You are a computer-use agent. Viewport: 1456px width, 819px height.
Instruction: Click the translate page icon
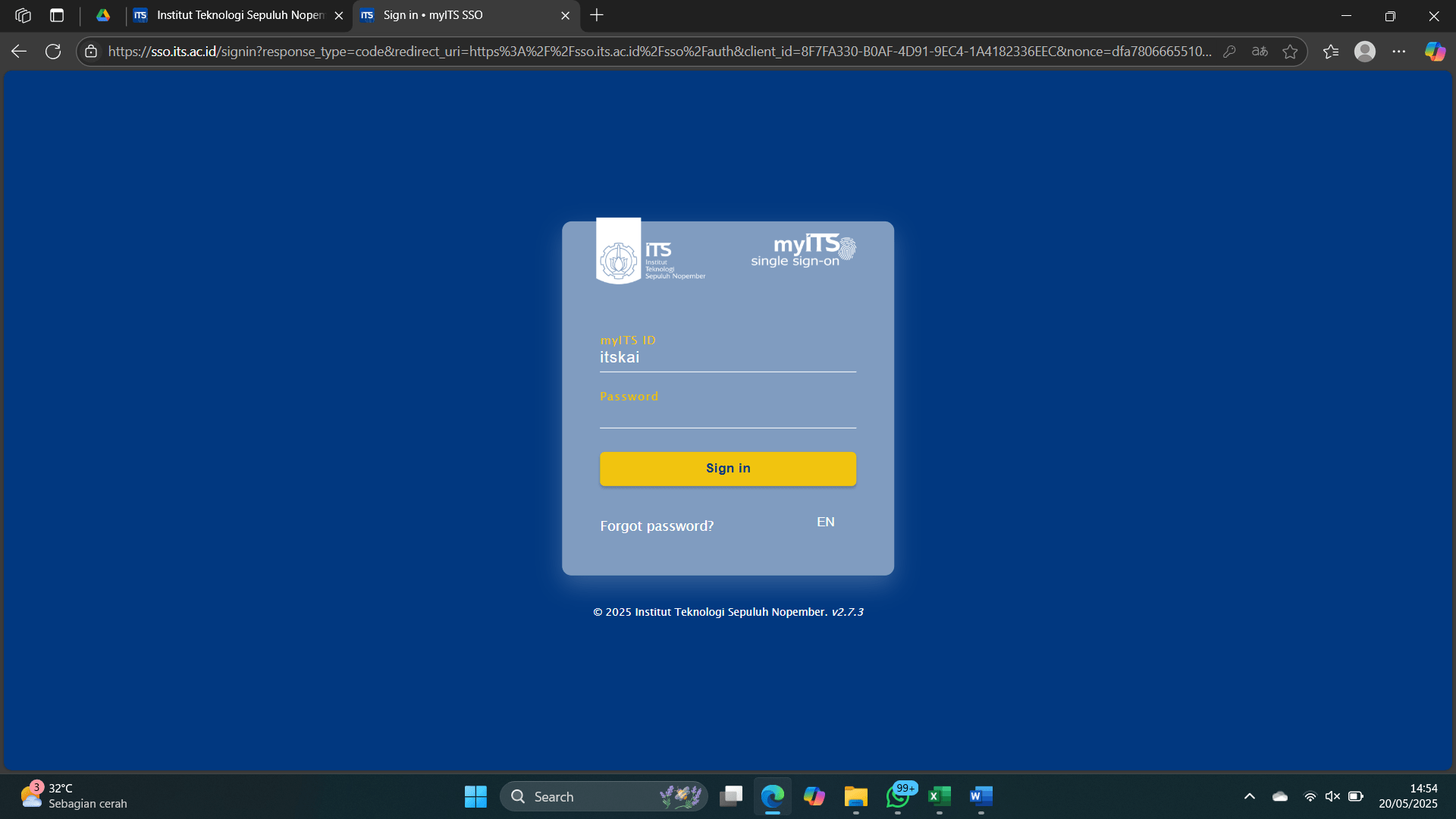(1260, 52)
